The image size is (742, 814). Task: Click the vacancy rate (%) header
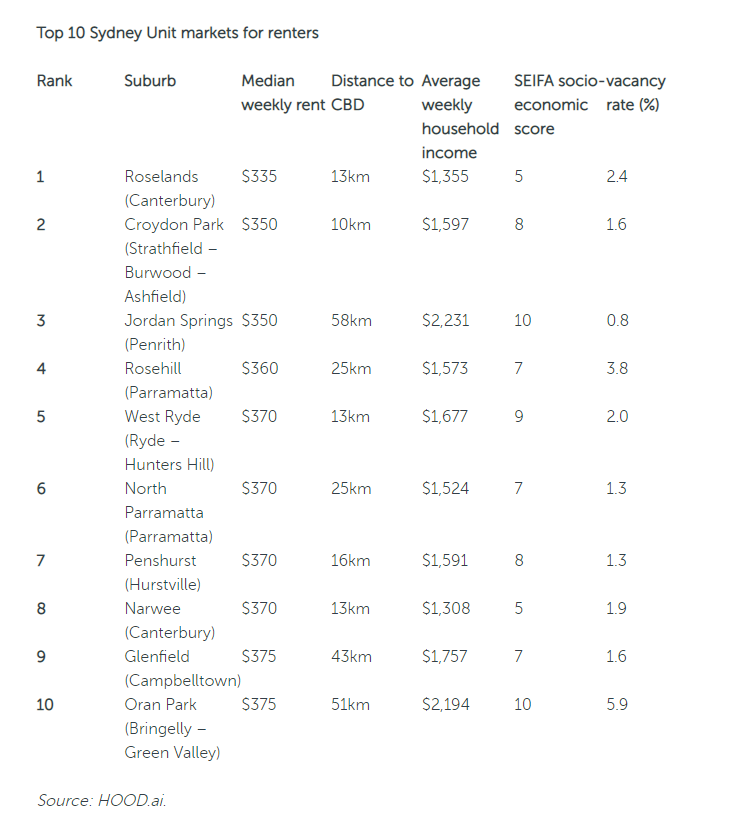click(x=636, y=93)
